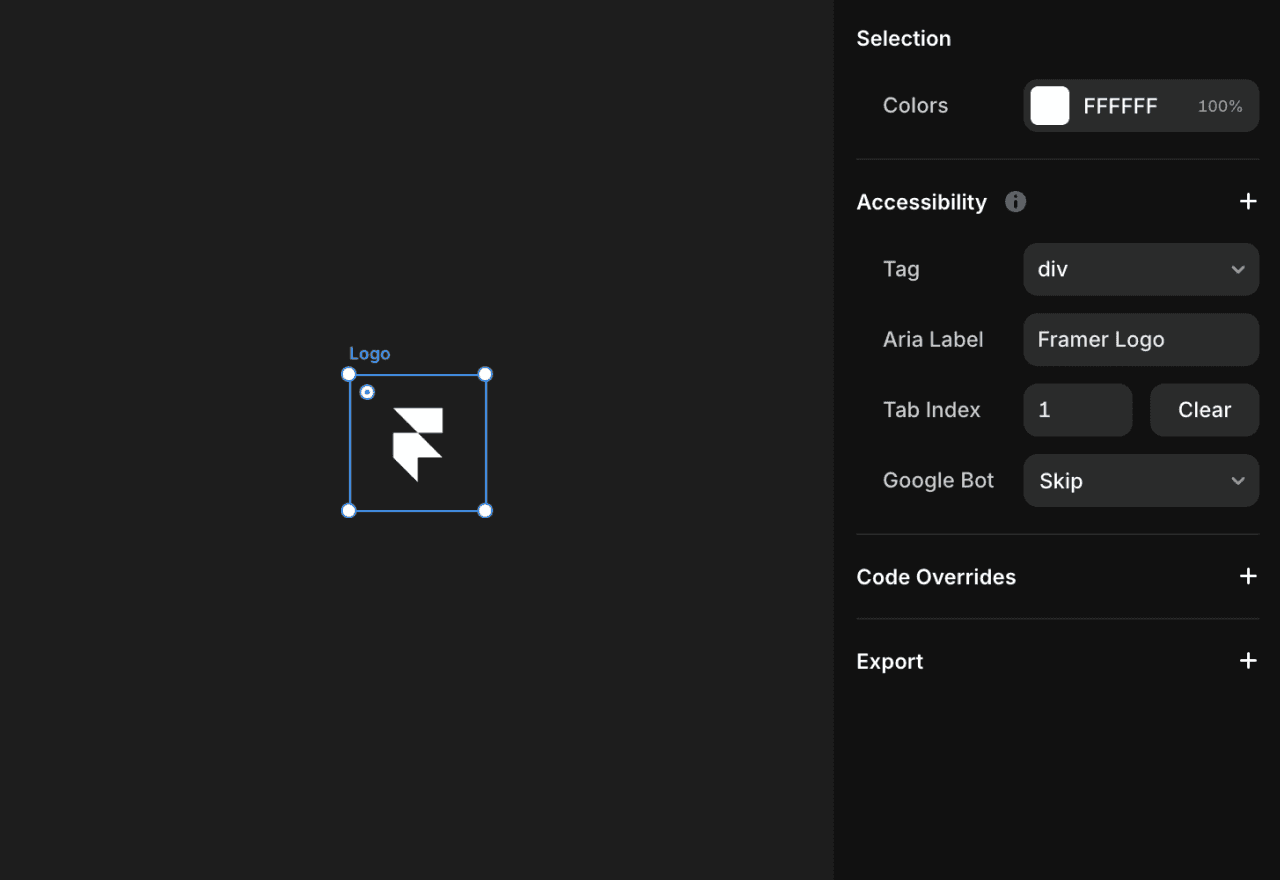Click the Aria Label field with Framer Logo
1280x880 pixels.
point(1141,339)
